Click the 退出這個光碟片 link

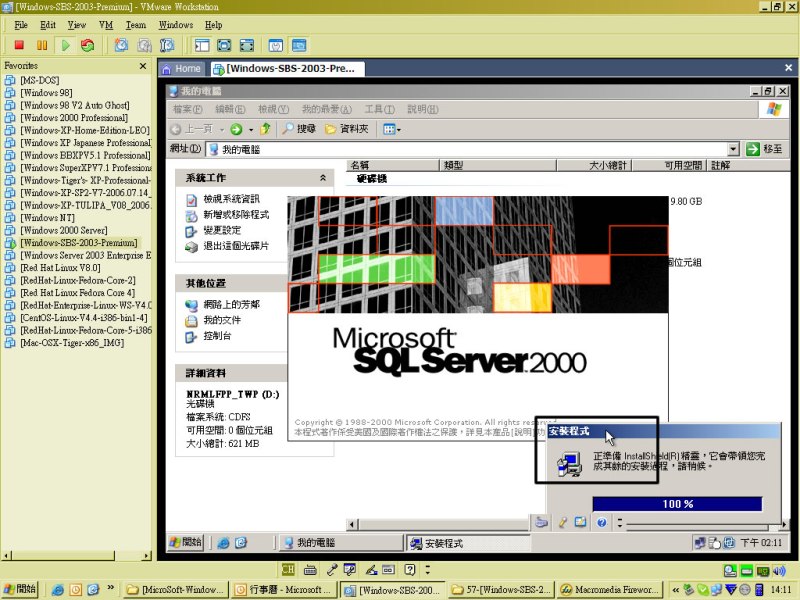(x=236, y=246)
